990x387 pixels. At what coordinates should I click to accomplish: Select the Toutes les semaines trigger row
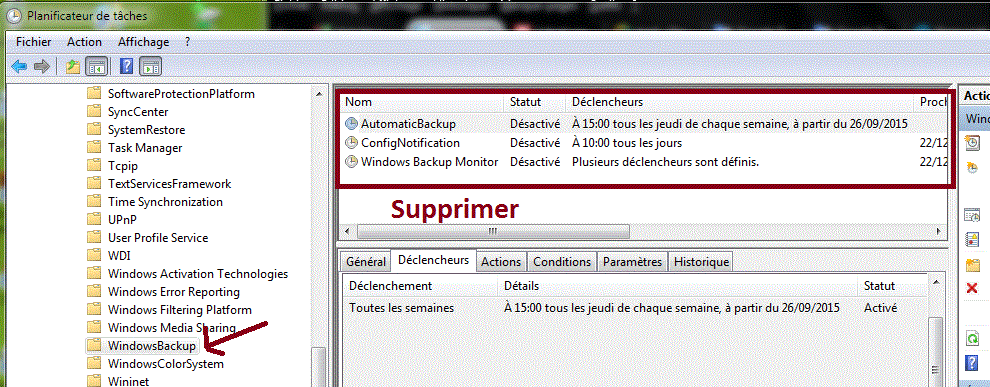tap(636, 308)
